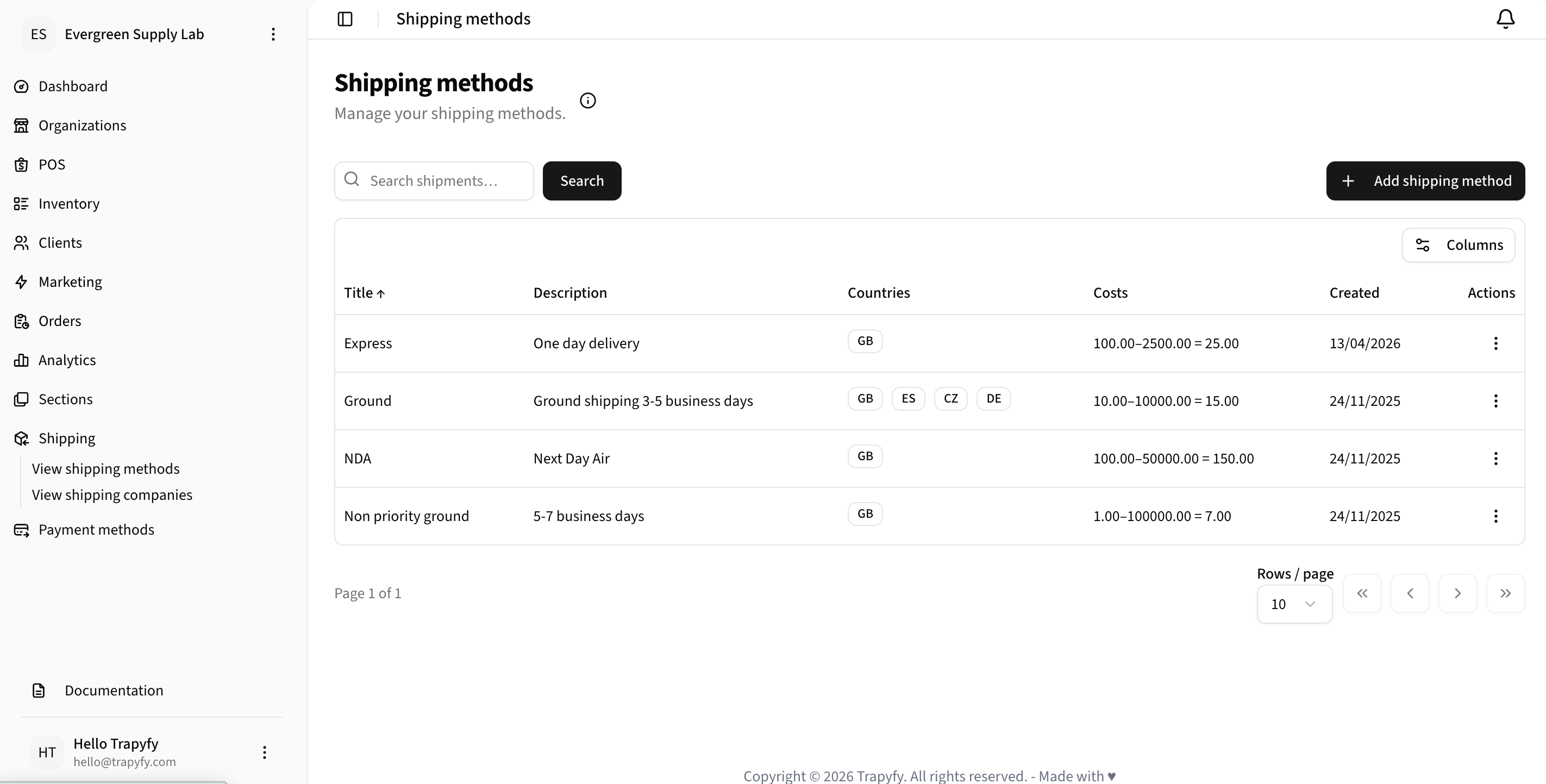The height and width of the screenshot is (784, 1546).
Task: Collapse the Shipping menu section
Action: click(x=67, y=438)
